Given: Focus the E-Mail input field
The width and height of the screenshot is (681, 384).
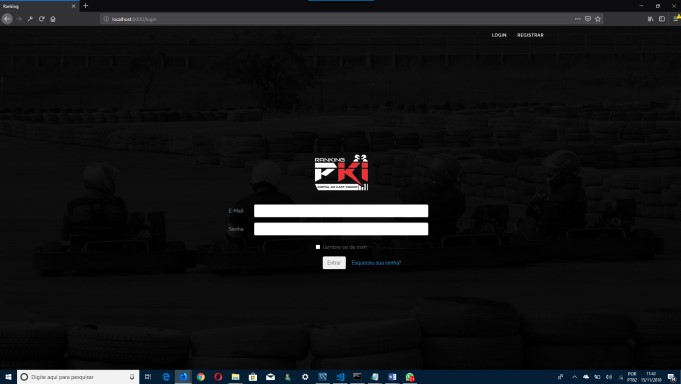Looking at the screenshot, I should pyautogui.click(x=341, y=211).
